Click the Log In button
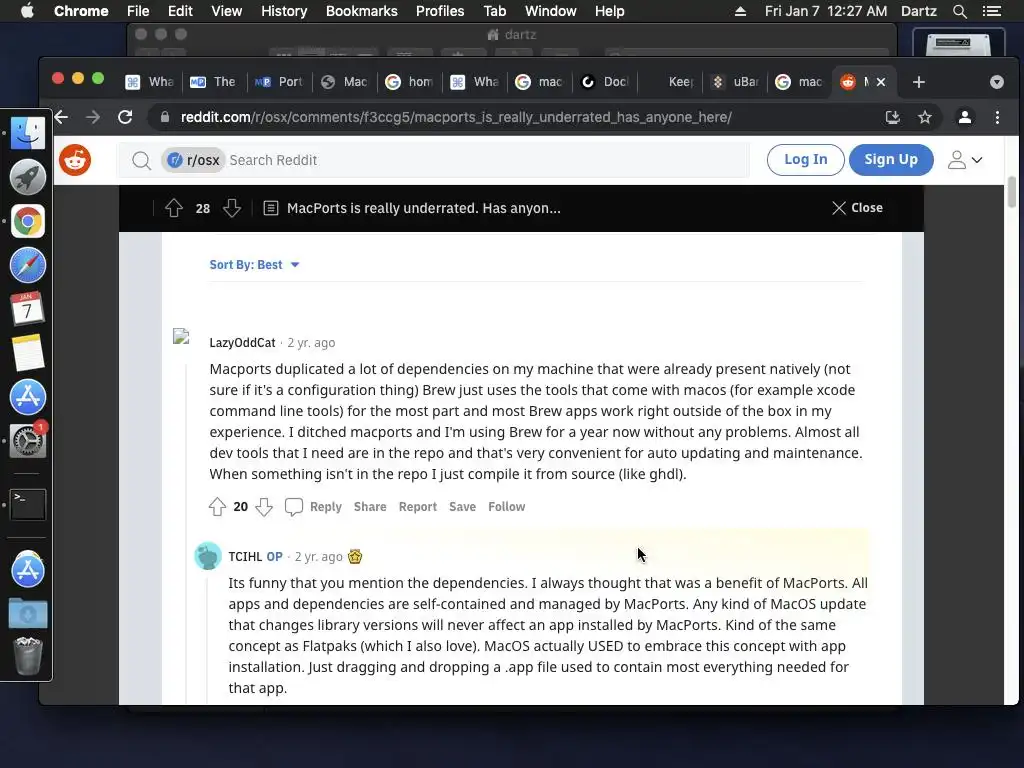 click(805, 159)
